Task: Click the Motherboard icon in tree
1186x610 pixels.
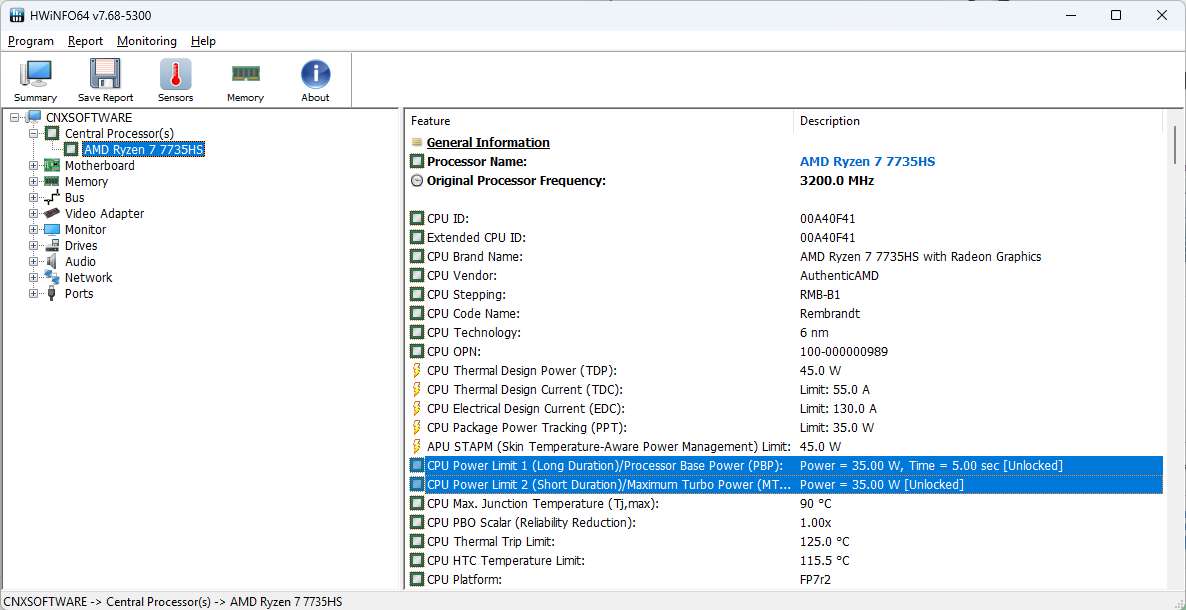Action: click(52, 166)
